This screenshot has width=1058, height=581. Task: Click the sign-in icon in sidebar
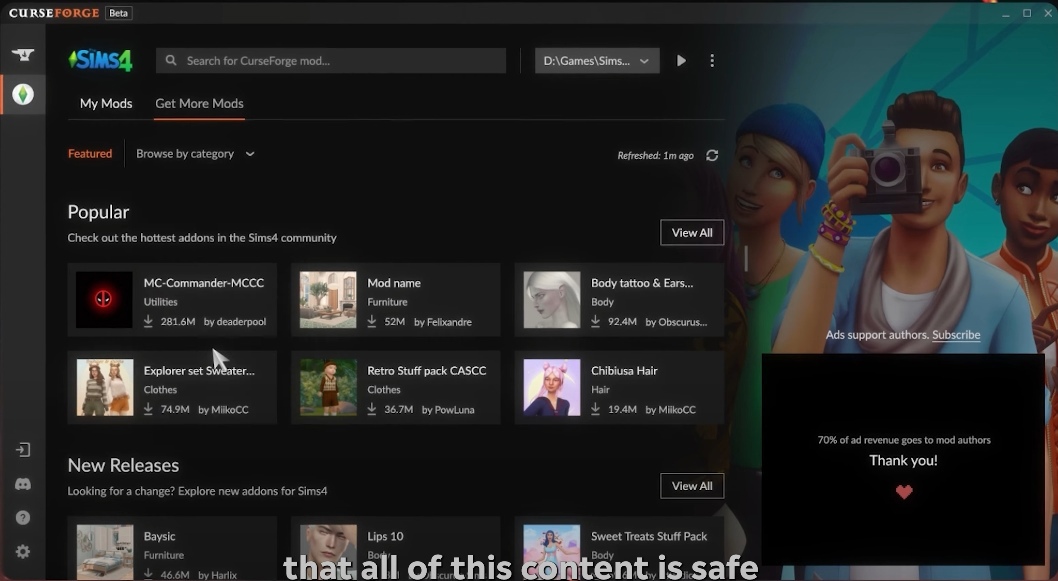click(22, 450)
